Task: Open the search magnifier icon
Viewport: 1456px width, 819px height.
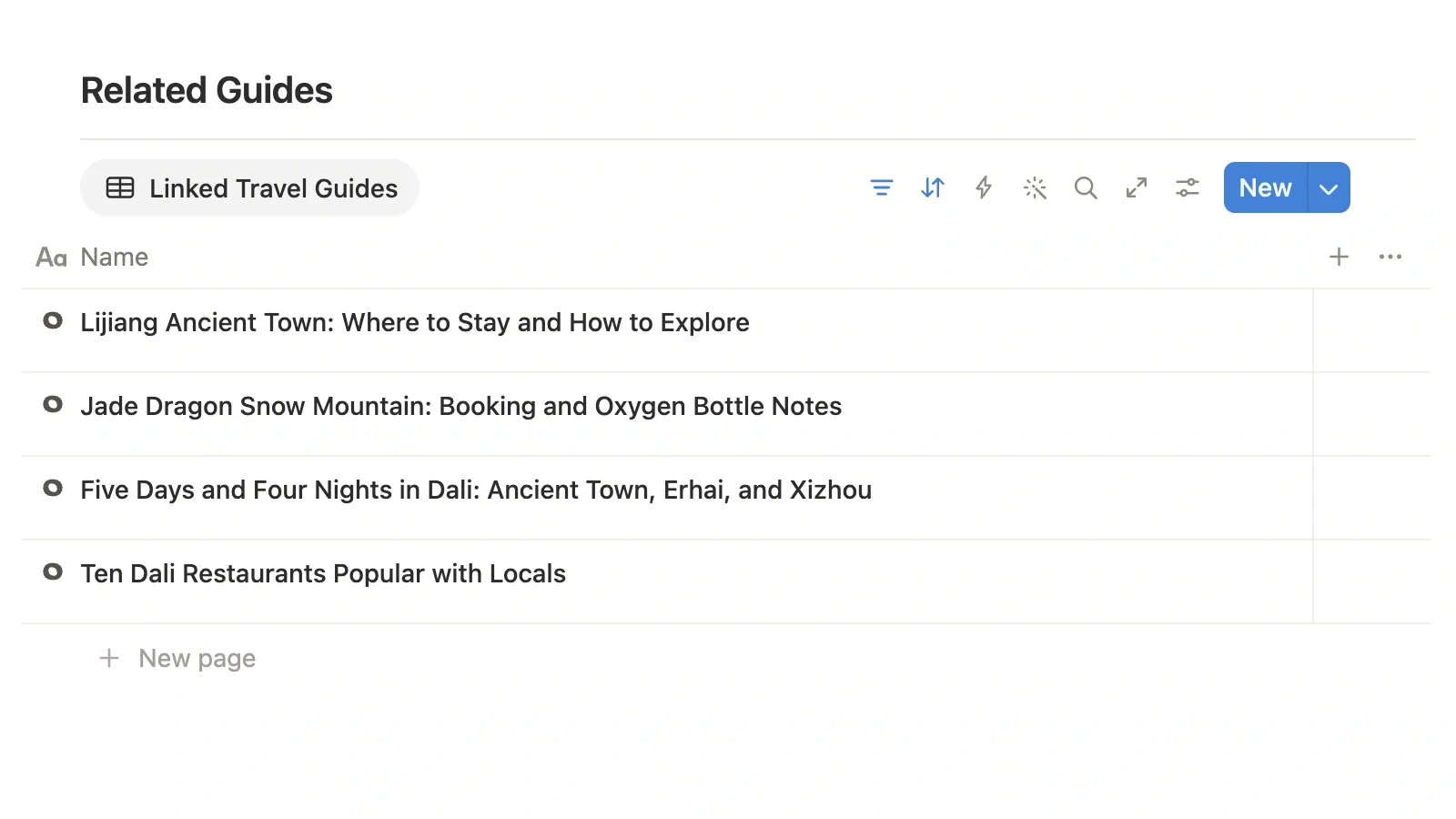Action: click(x=1086, y=187)
